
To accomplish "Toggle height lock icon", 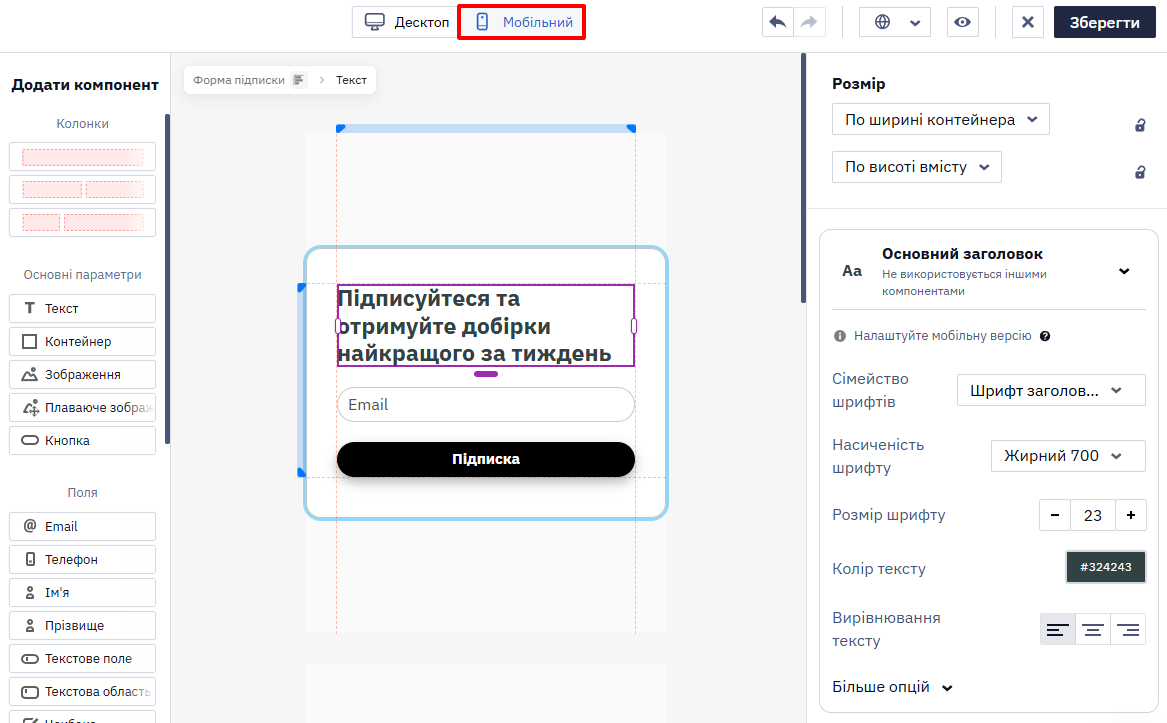I will point(1139,172).
